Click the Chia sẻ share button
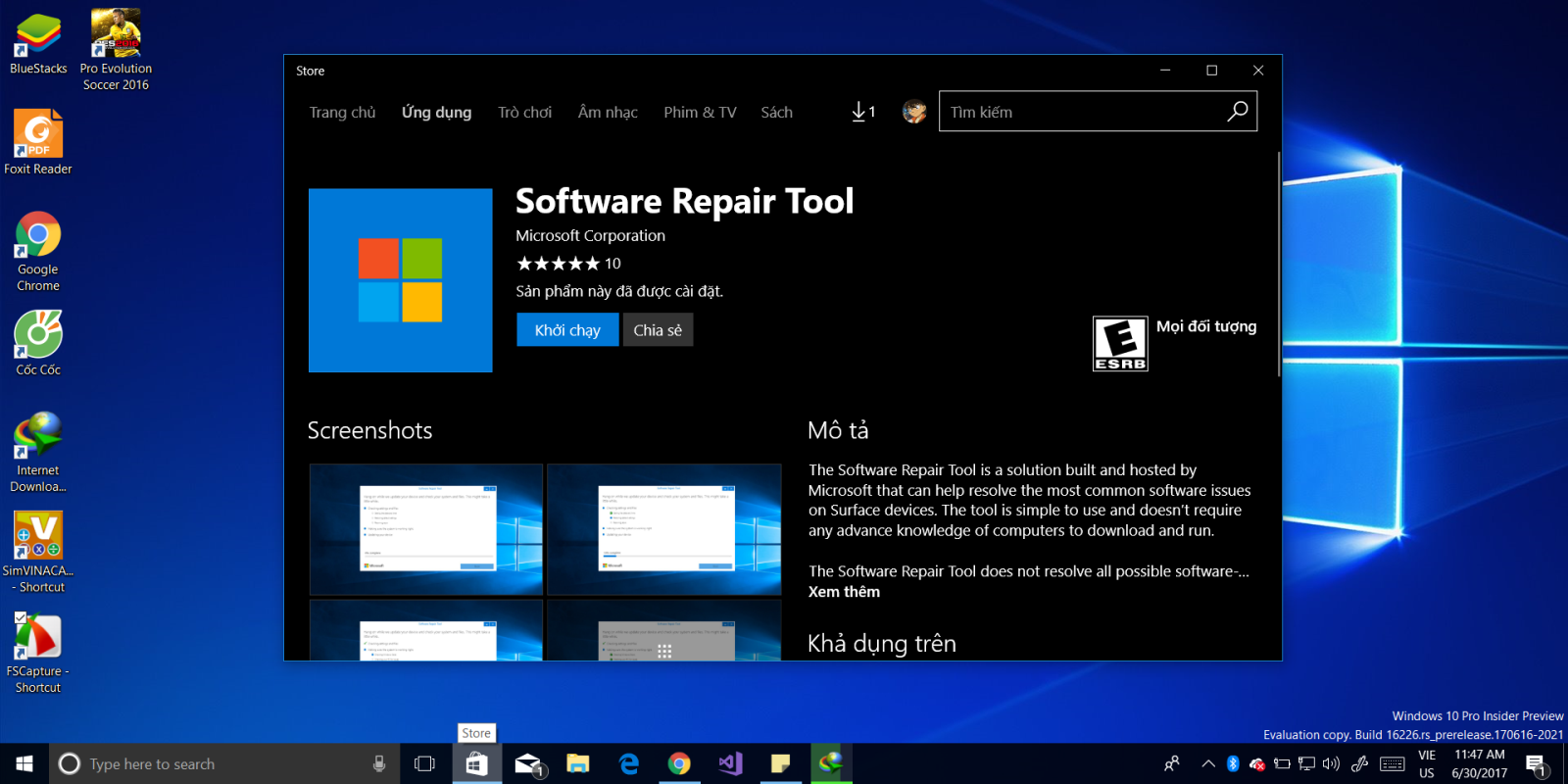 click(x=658, y=329)
